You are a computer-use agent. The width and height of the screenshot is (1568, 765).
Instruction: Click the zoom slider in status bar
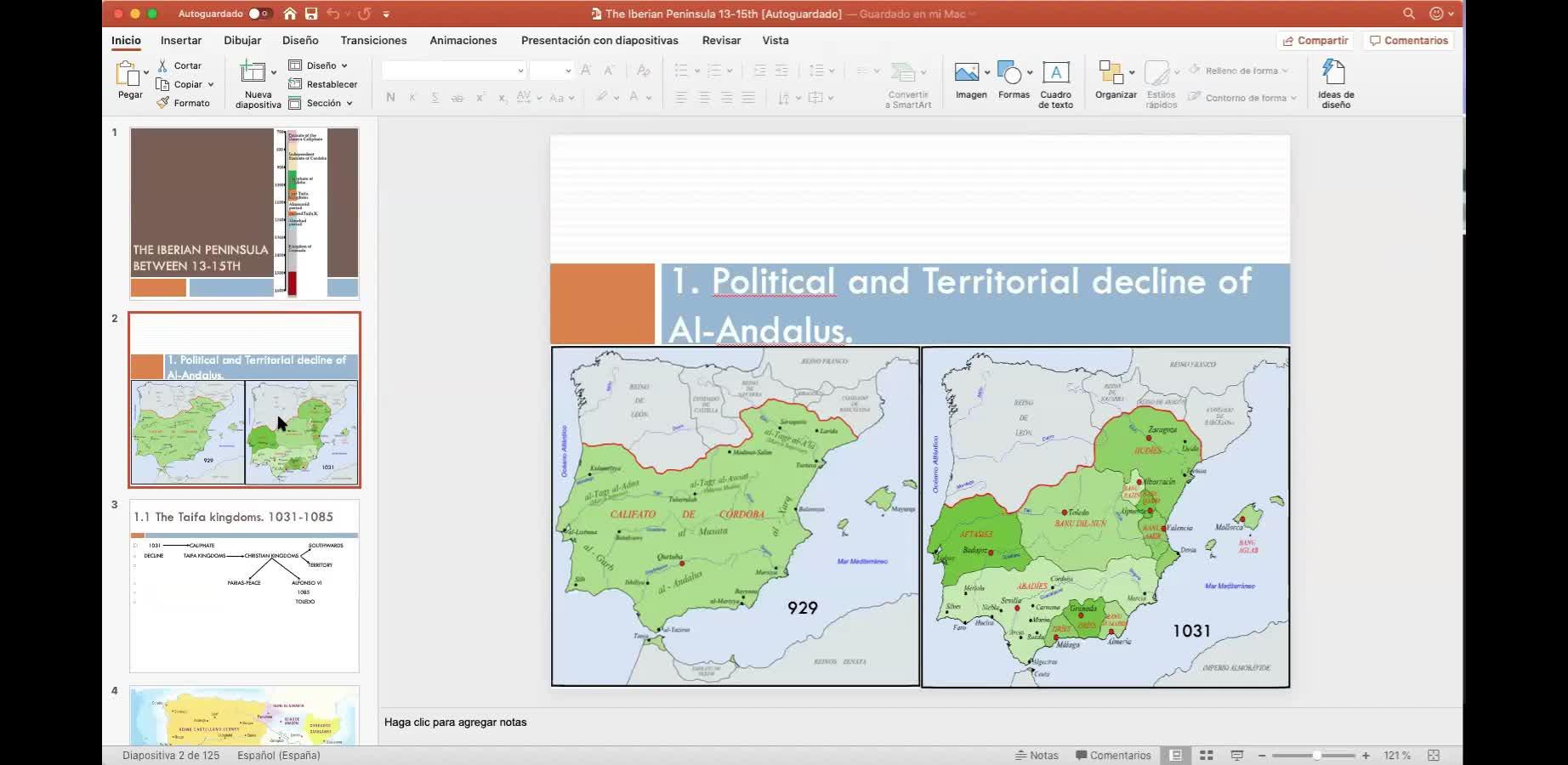coord(1314,755)
